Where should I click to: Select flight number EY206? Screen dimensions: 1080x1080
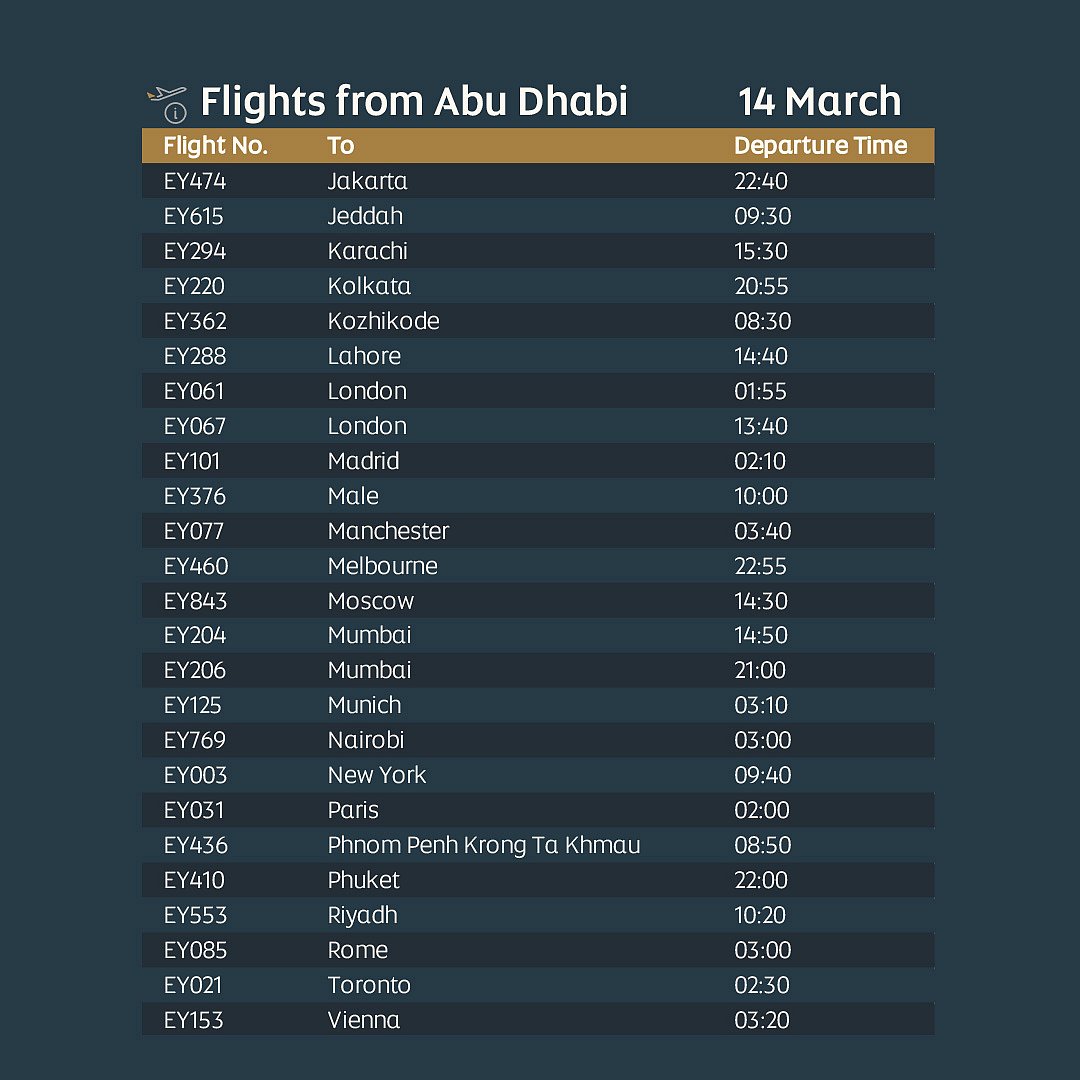tap(195, 670)
